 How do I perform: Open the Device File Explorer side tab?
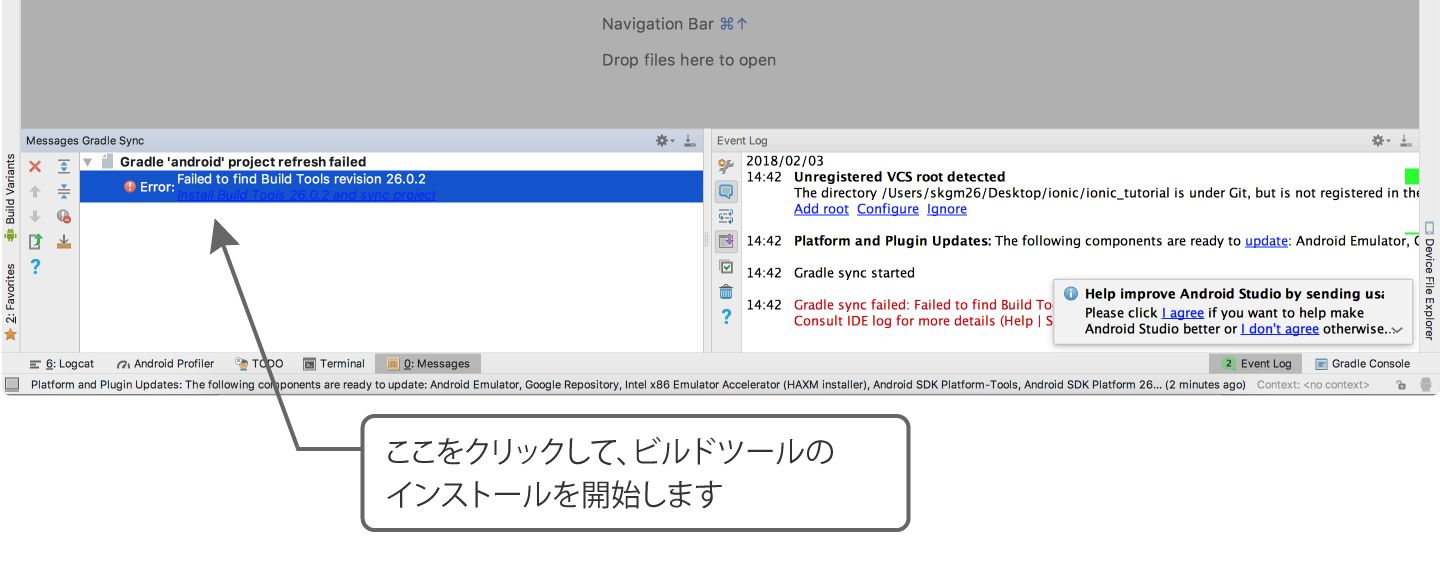tap(1428, 282)
